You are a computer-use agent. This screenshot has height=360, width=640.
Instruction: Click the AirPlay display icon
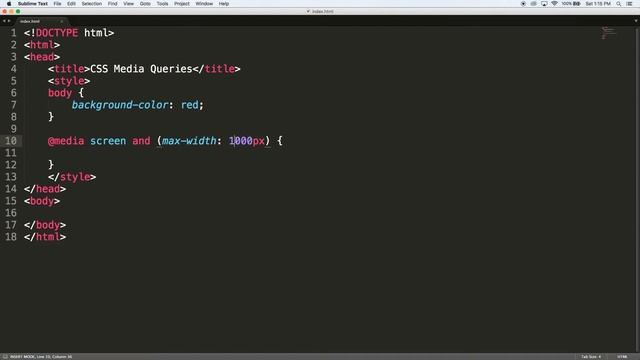click(x=544, y=4)
